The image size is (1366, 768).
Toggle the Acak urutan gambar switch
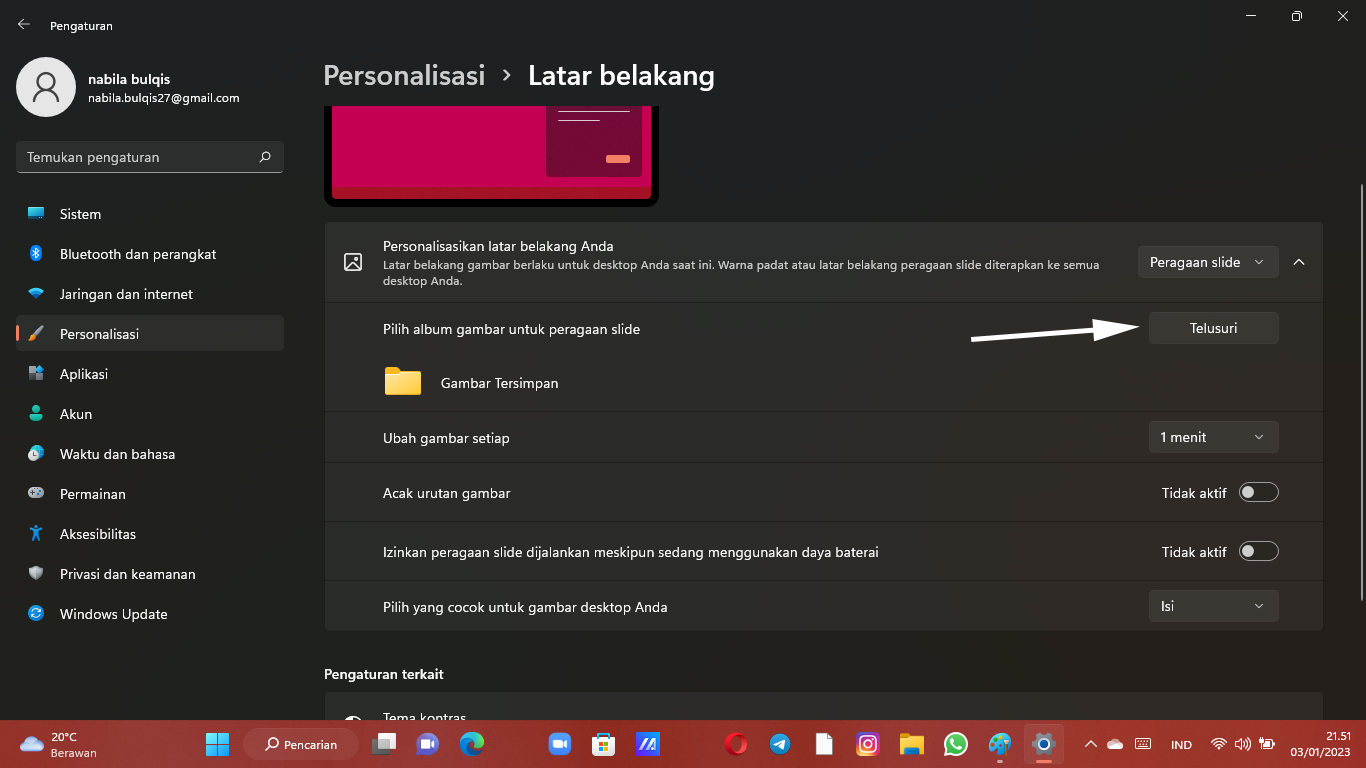(1259, 493)
